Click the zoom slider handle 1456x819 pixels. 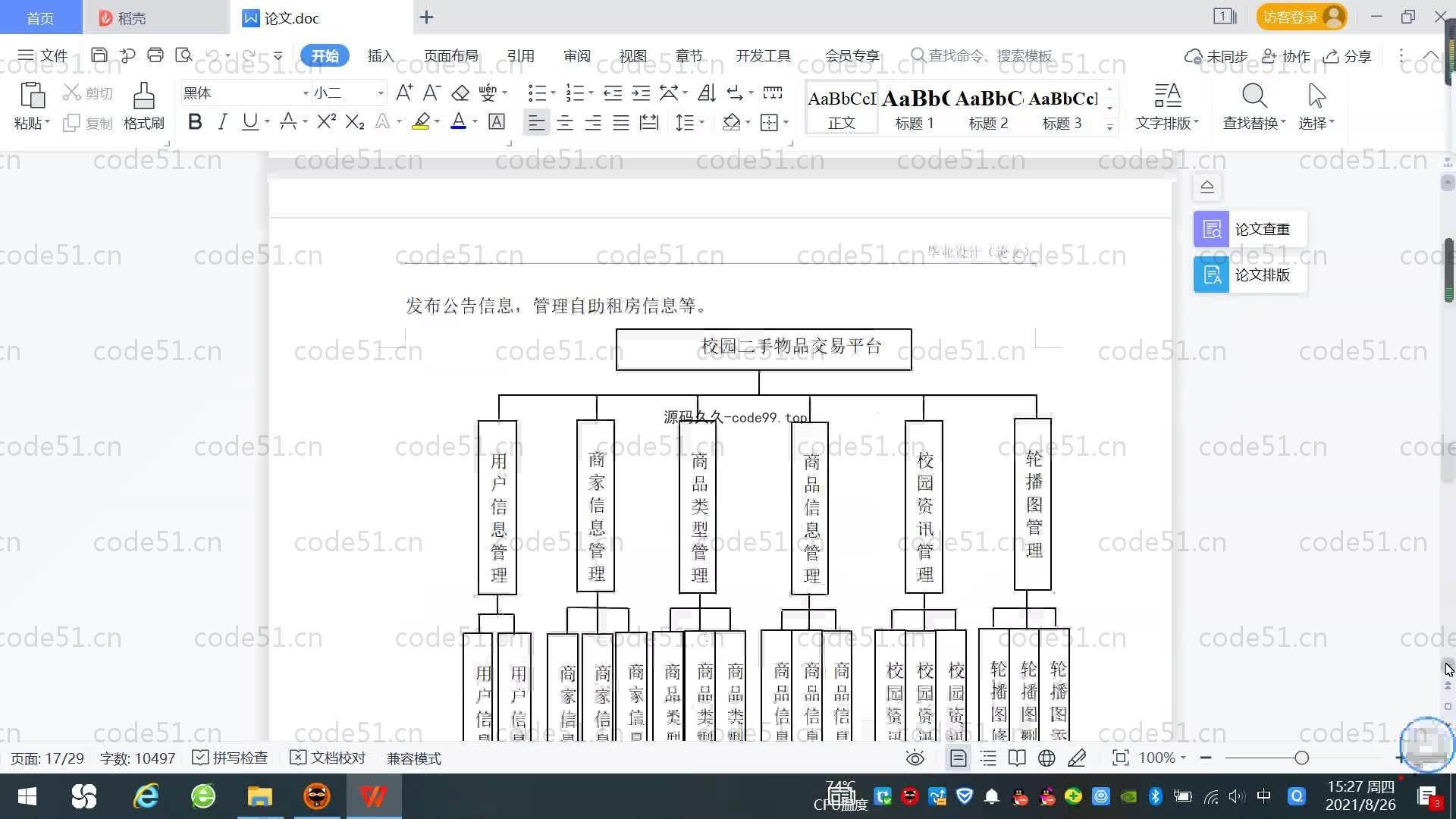click(1301, 758)
